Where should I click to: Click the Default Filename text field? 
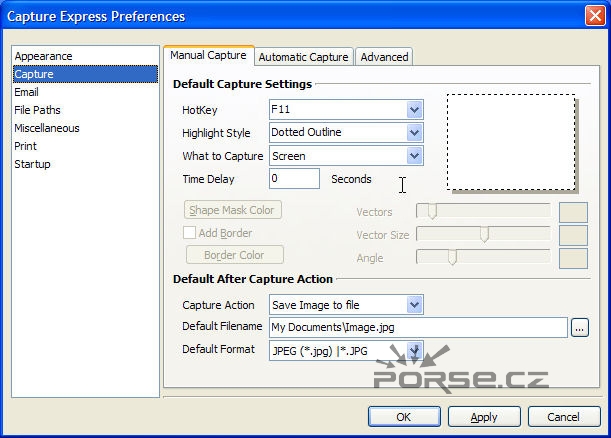(x=418, y=327)
